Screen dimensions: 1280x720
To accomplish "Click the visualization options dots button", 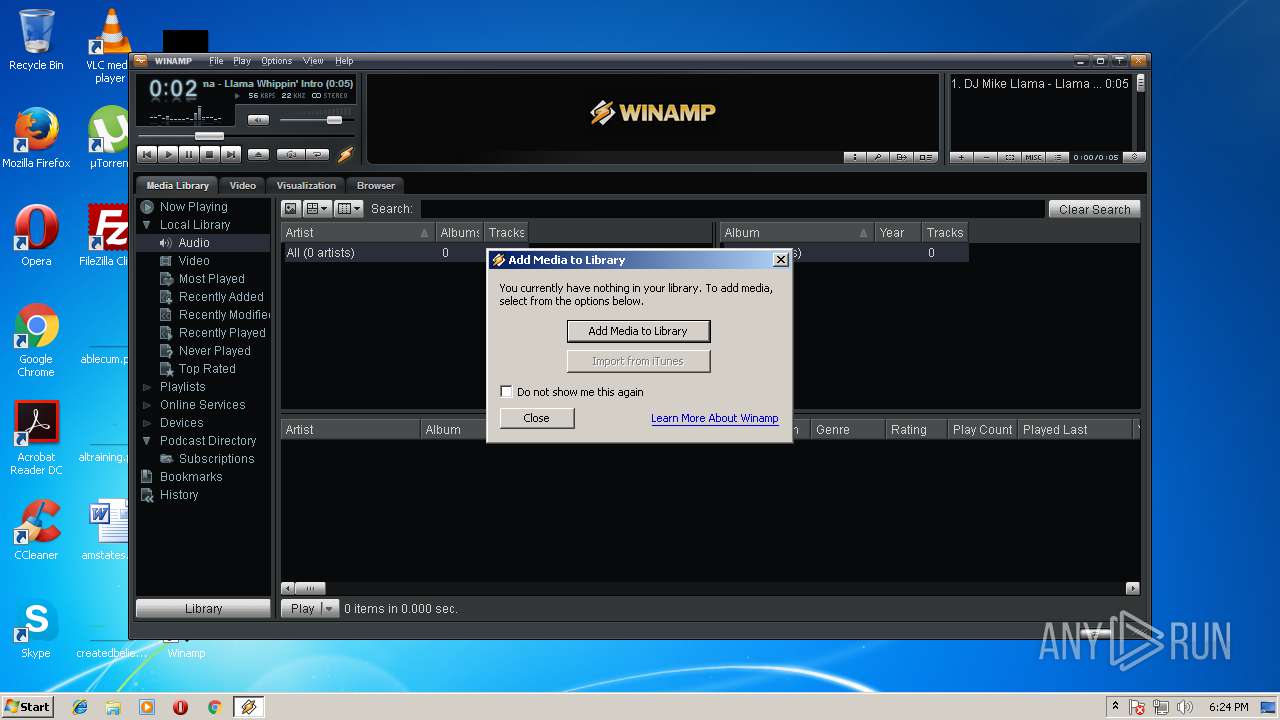I will (855, 157).
